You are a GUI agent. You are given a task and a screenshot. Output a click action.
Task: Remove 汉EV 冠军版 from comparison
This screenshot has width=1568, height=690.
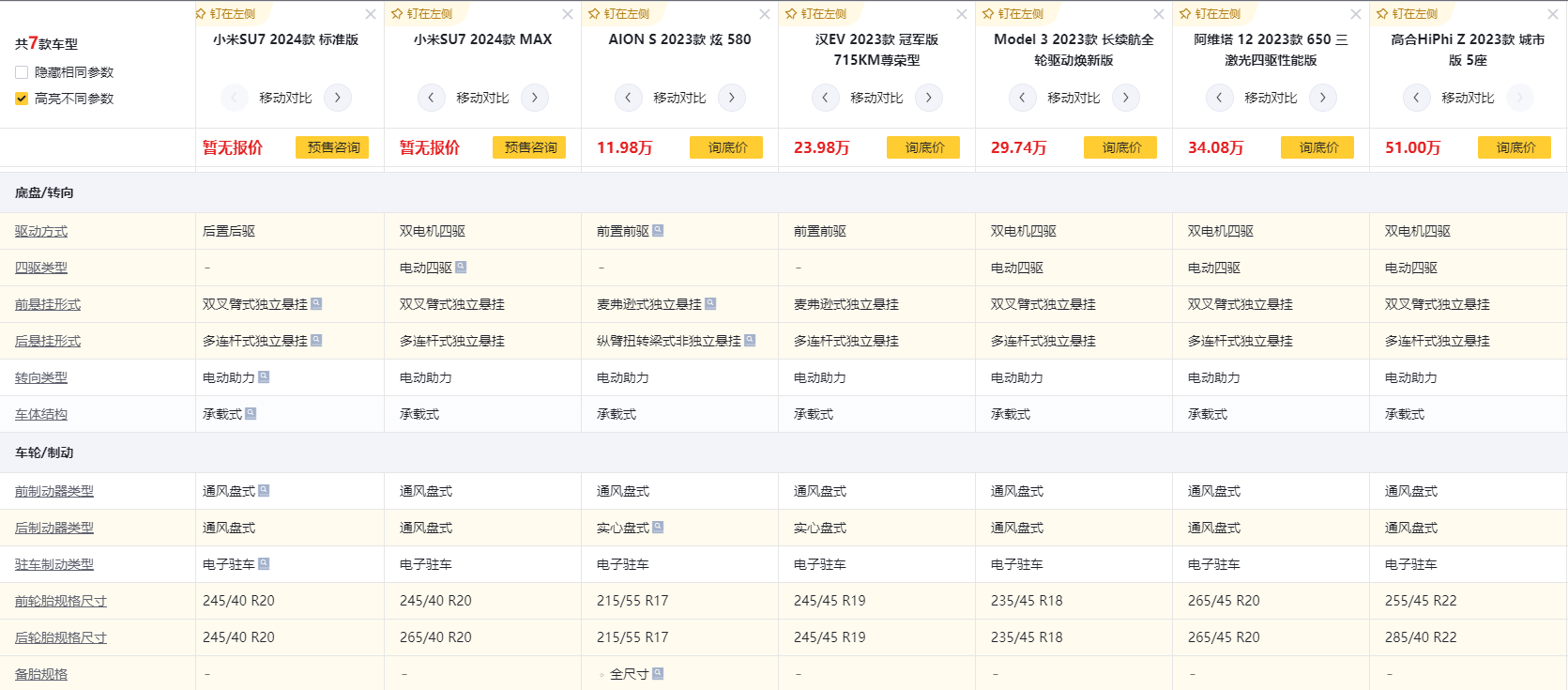[962, 14]
